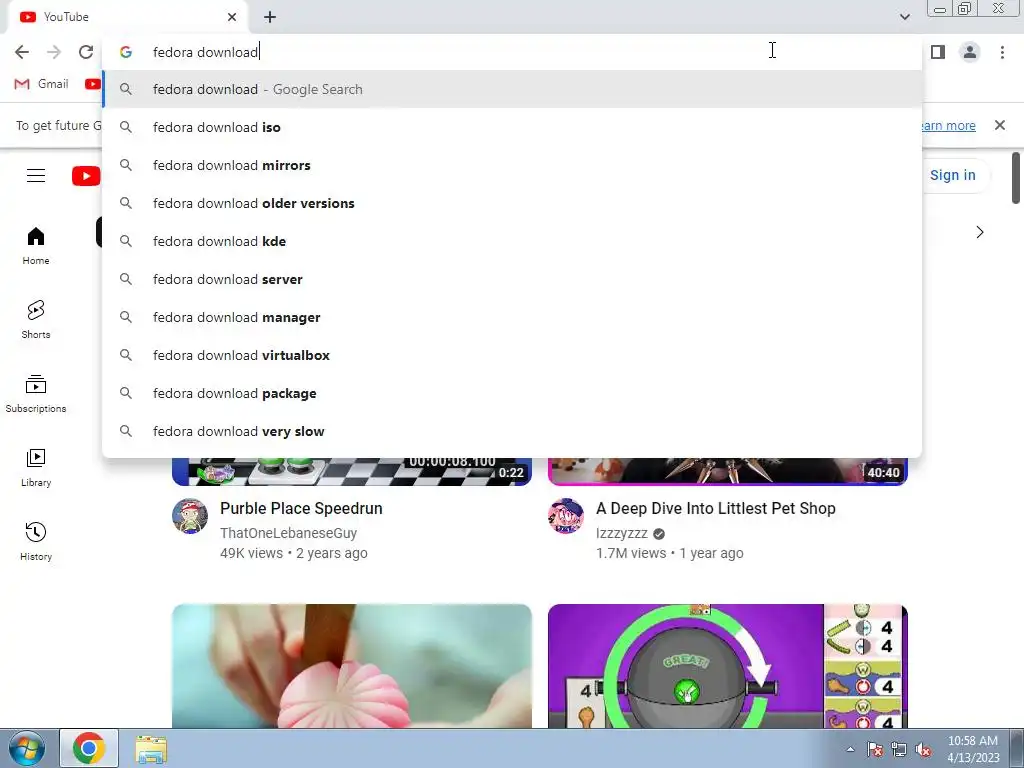This screenshot has height=768, width=1024.
Task: Select 'fedora download manager' suggestion
Action: tap(512, 317)
